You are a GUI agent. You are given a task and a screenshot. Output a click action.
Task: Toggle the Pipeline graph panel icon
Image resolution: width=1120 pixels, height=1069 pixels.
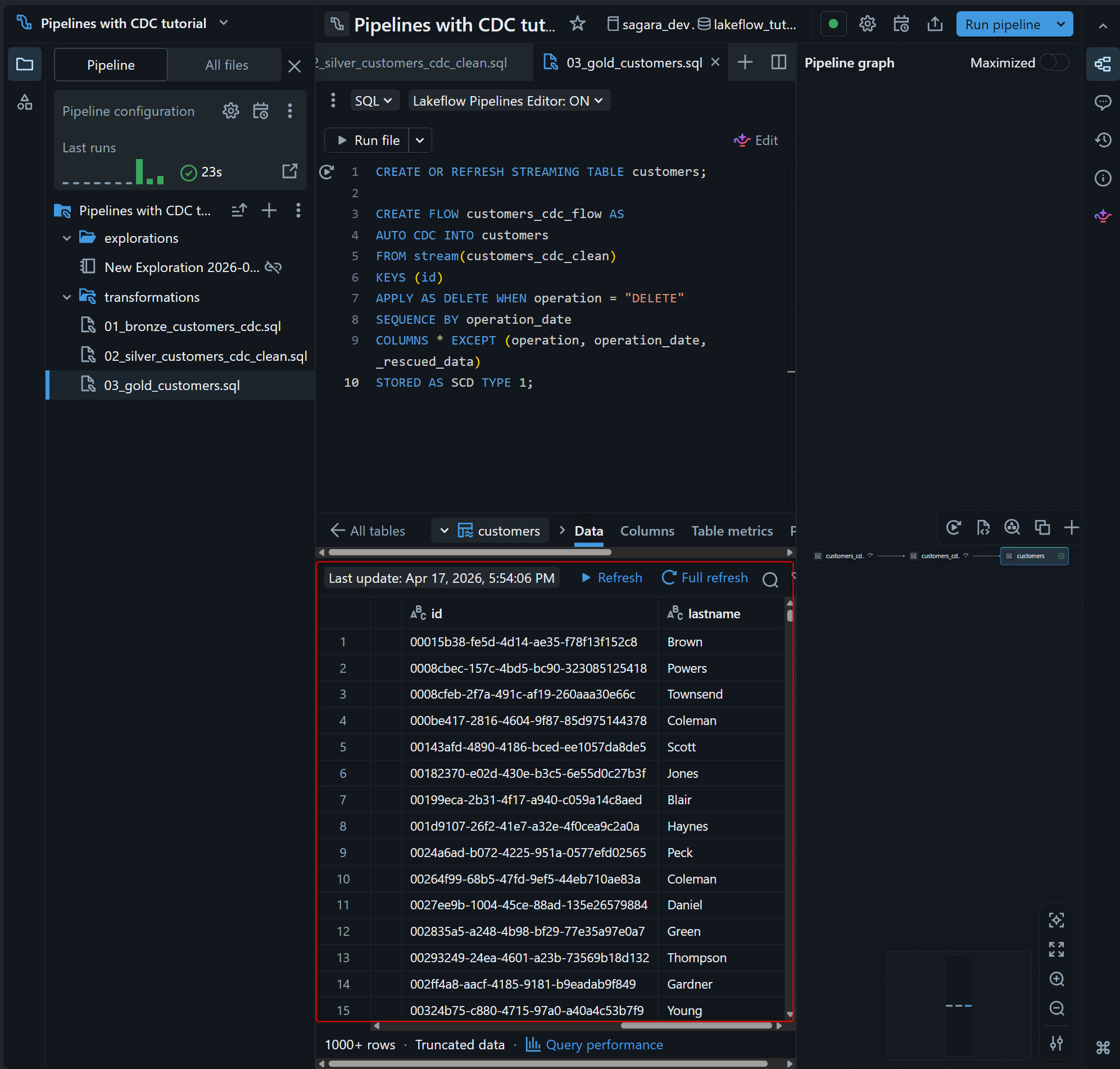point(1103,64)
